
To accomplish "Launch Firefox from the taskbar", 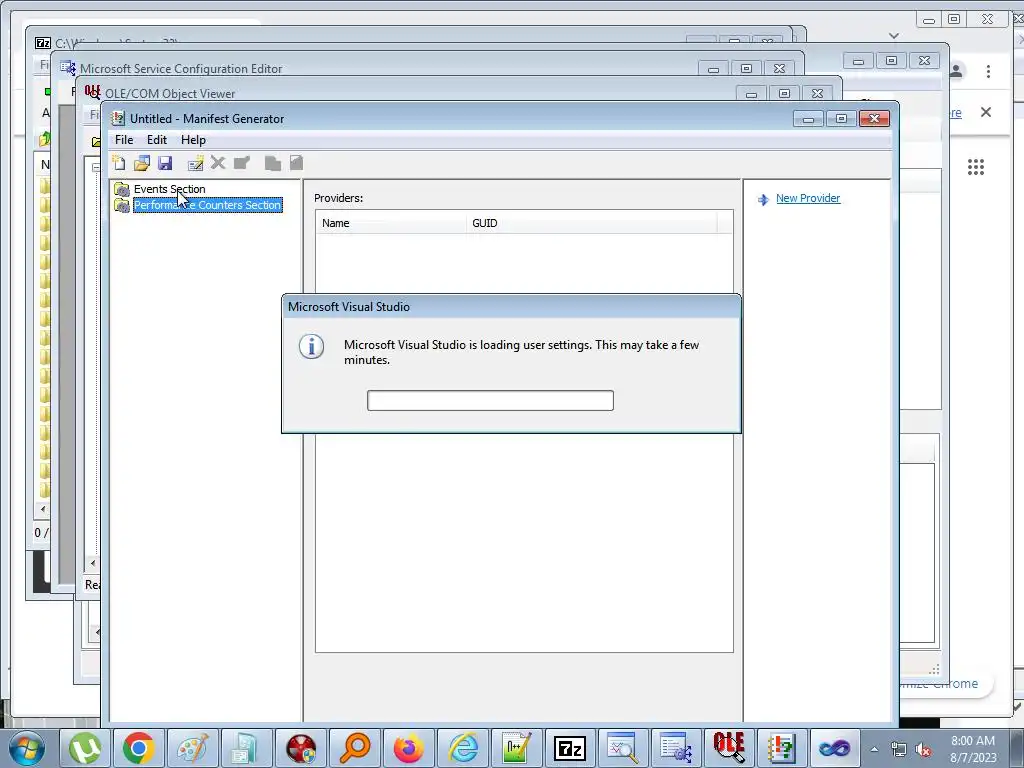I will [409, 748].
